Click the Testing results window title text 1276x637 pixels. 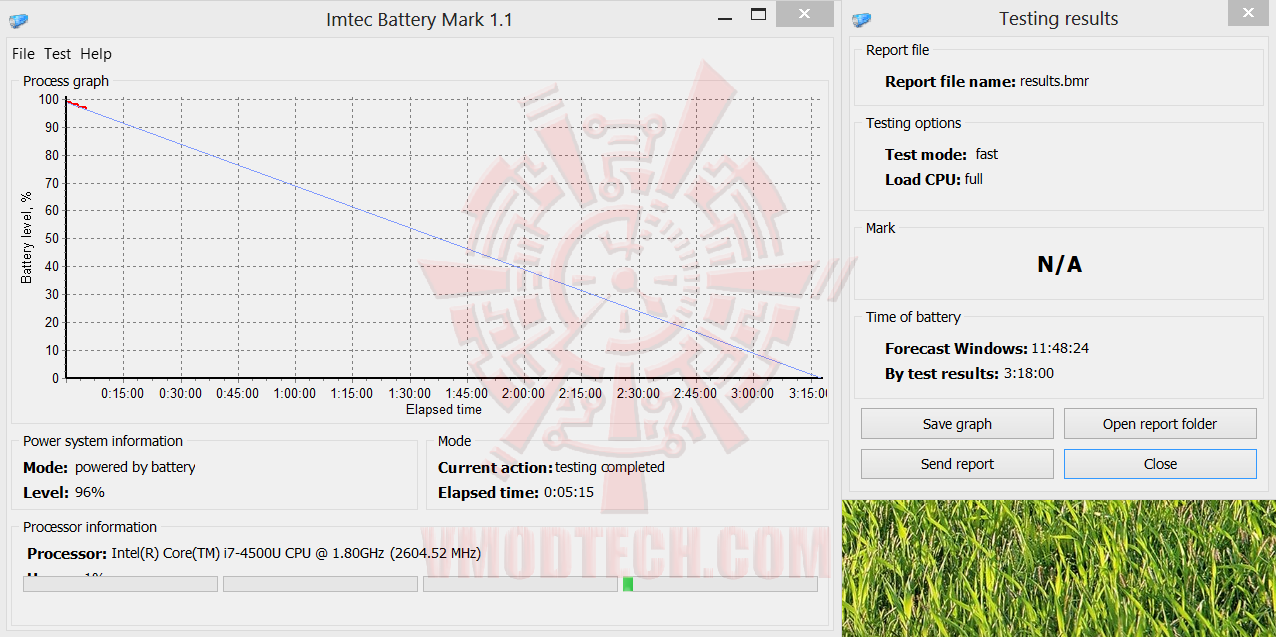tap(1059, 19)
